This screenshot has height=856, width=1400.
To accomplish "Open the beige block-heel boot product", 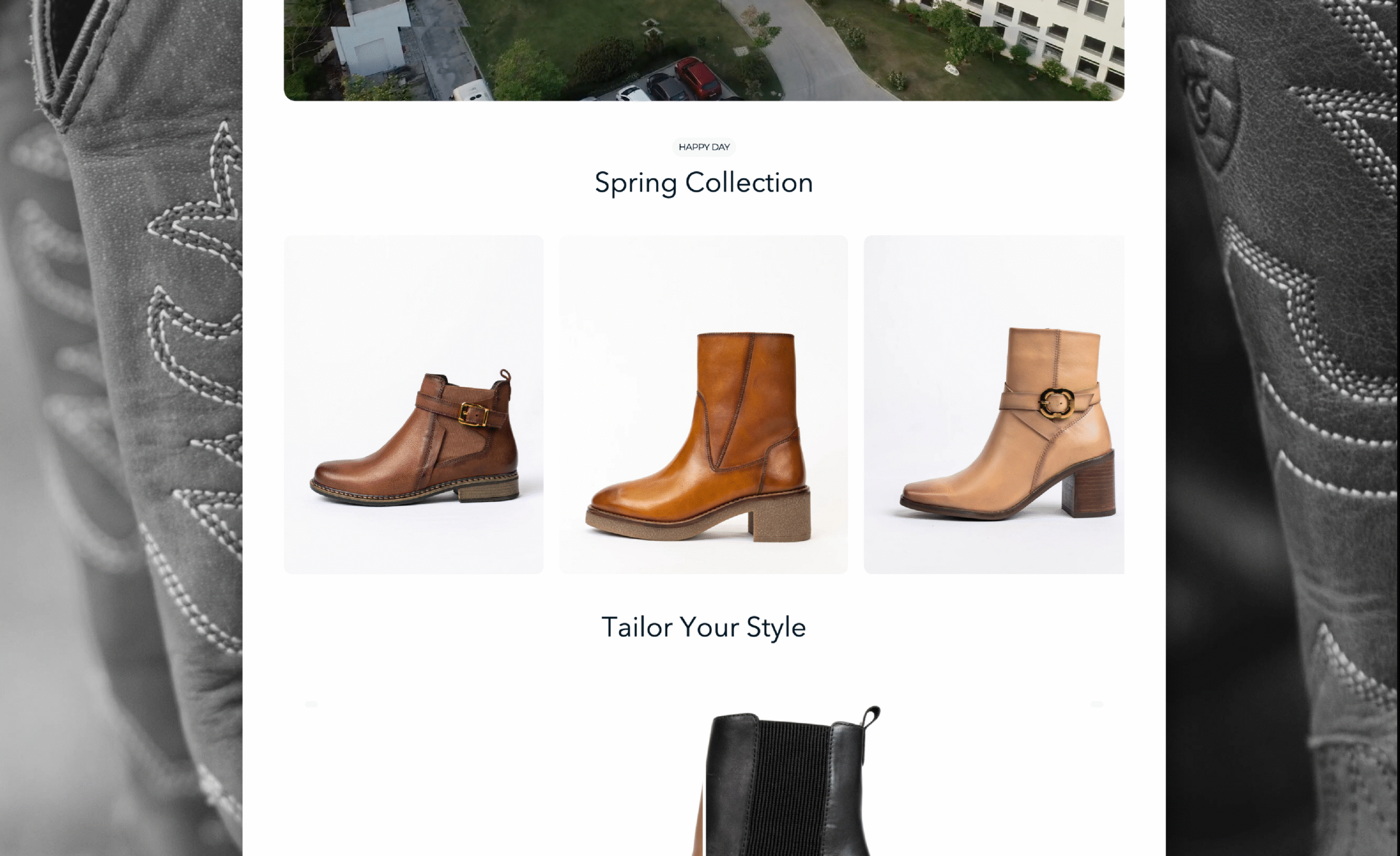I will point(994,405).
